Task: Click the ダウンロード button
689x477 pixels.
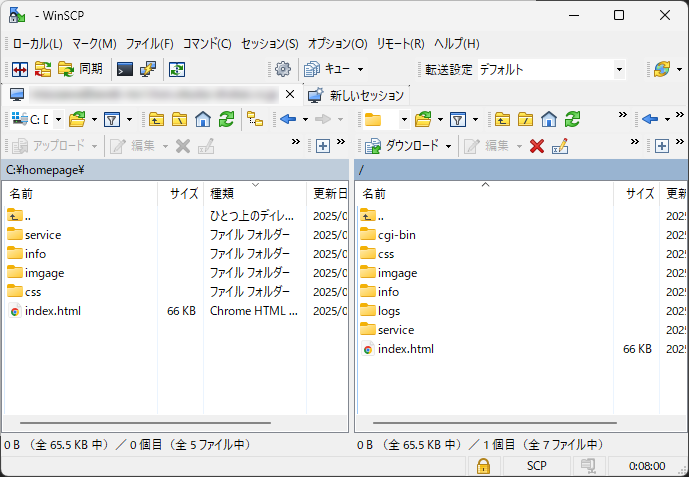Action: point(403,145)
